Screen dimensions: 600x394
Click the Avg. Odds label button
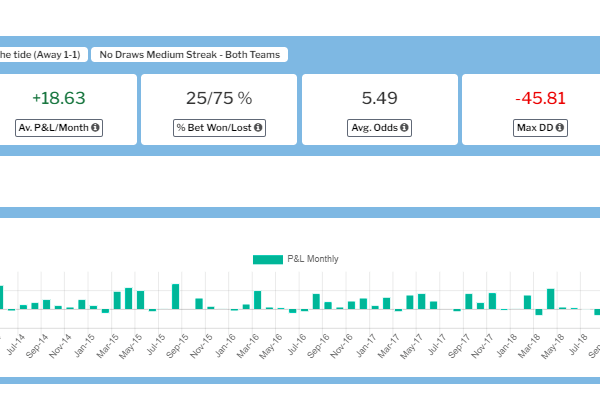point(379,128)
